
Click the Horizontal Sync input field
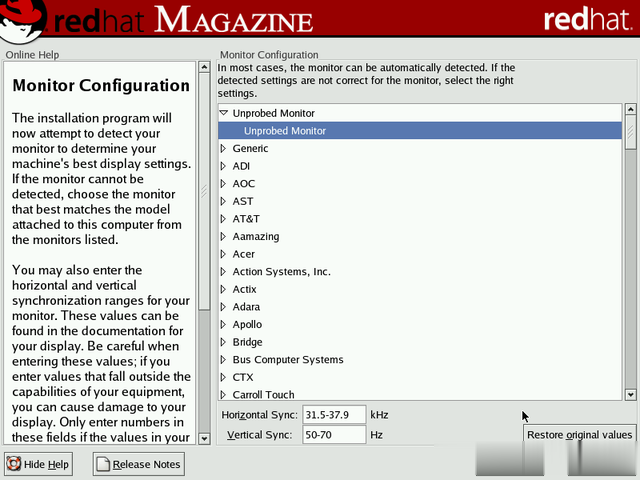point(334,415)
